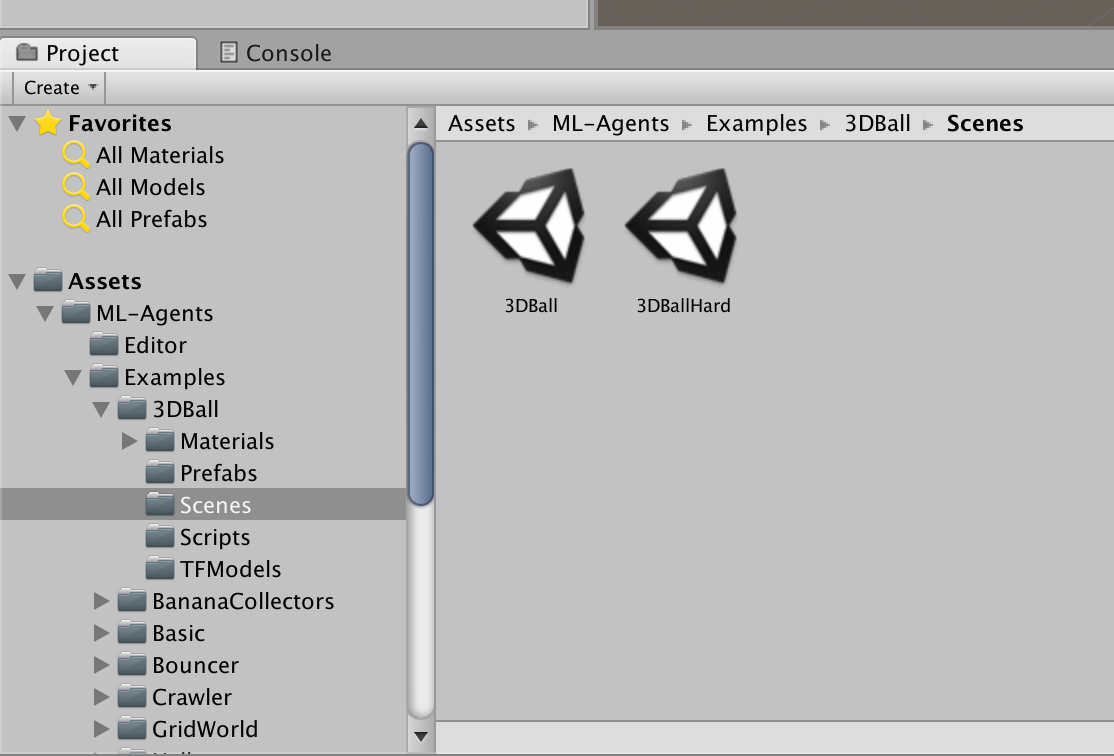
Task: Click the Prefabs folder icon
Action: coord(160,472)
